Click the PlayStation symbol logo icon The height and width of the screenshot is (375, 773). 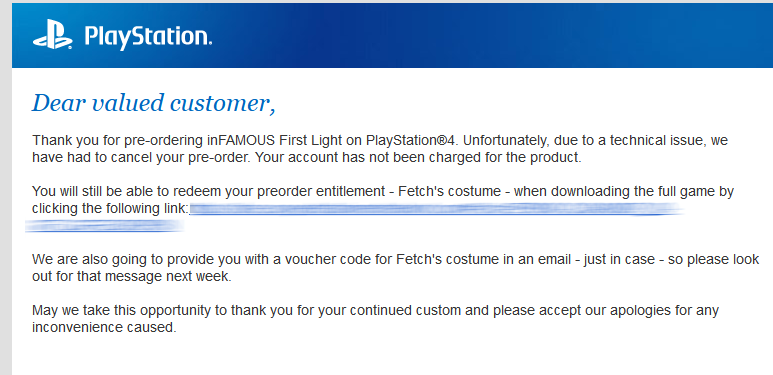53,34
